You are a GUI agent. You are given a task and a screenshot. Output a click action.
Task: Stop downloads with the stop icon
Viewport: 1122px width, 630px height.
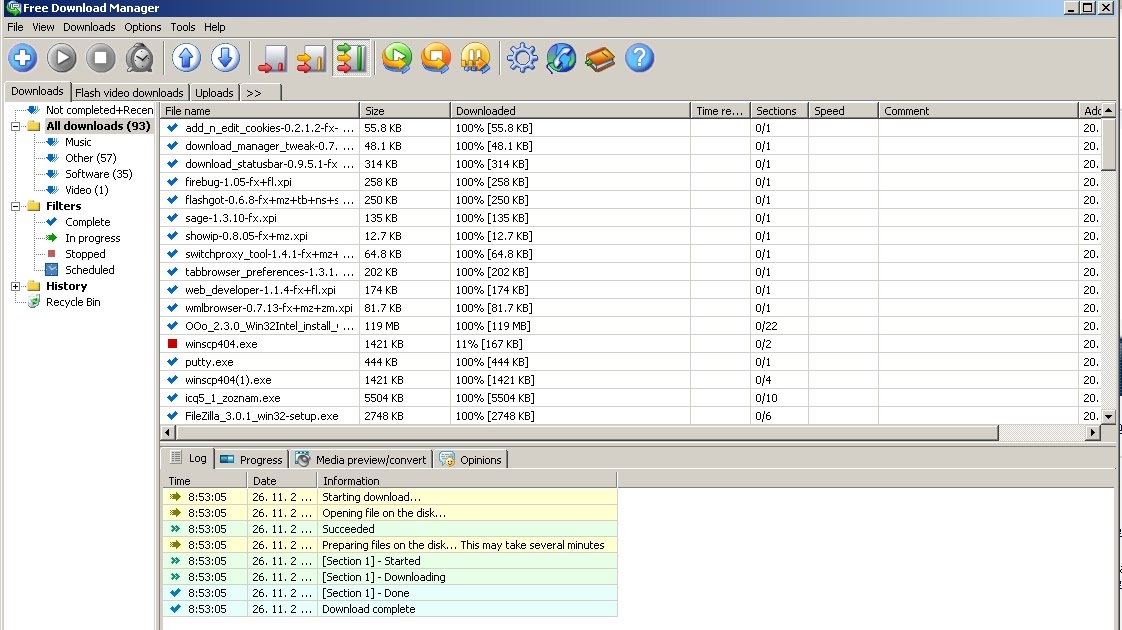(x=101, y=58)
